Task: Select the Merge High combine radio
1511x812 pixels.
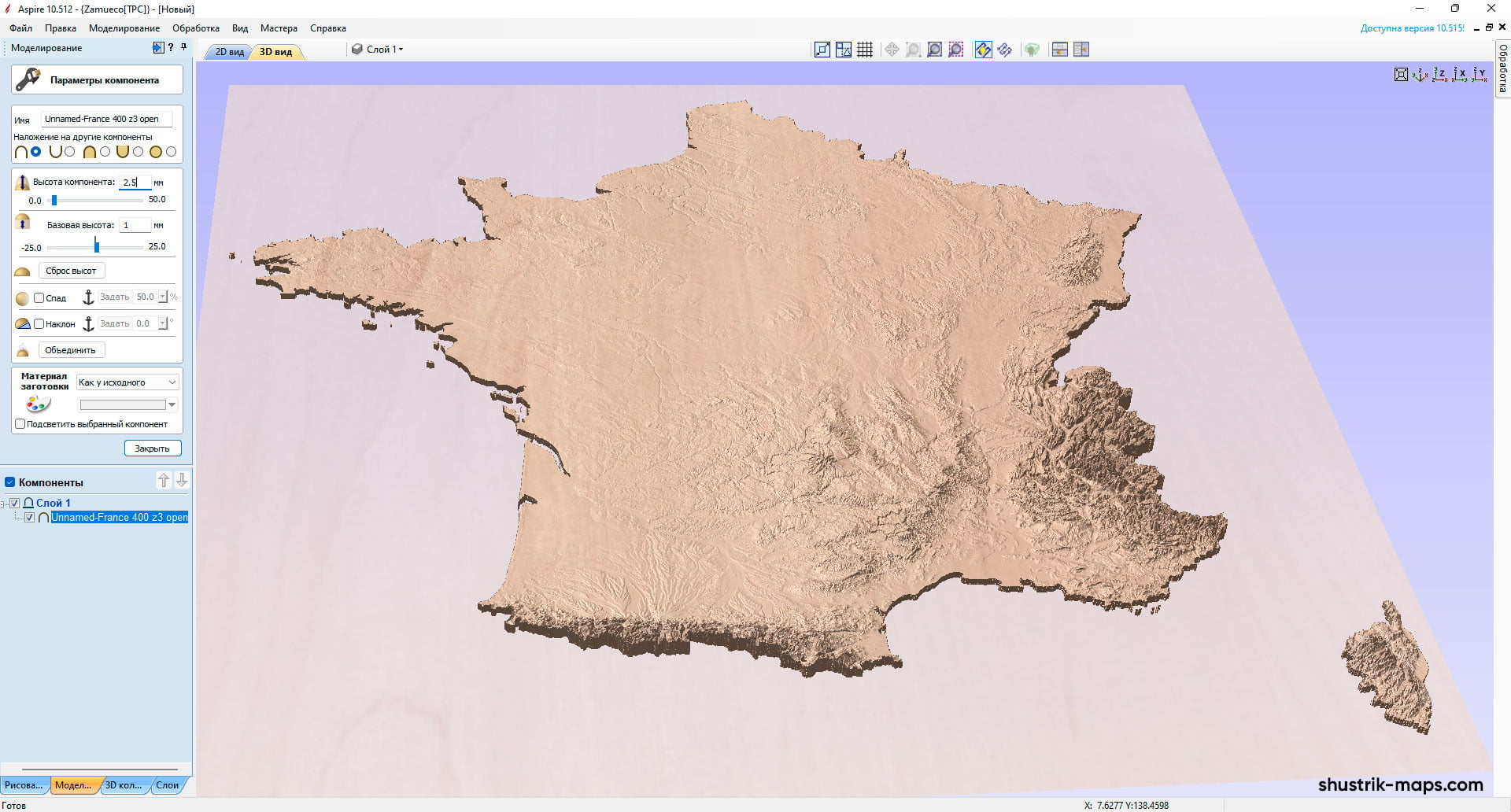Action: tap(105, 152)
